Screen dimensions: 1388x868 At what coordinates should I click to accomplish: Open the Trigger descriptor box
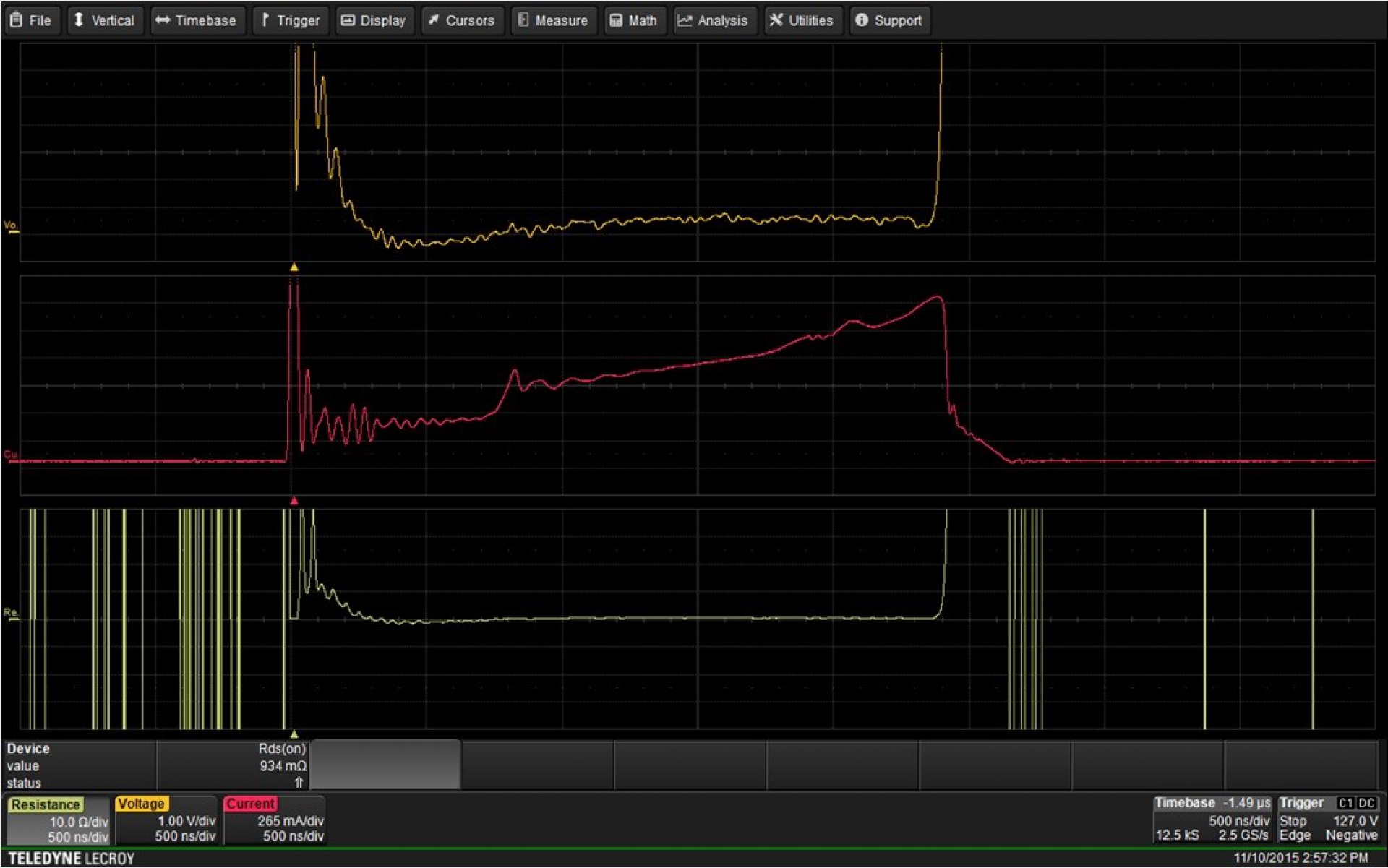(1329, 820)
